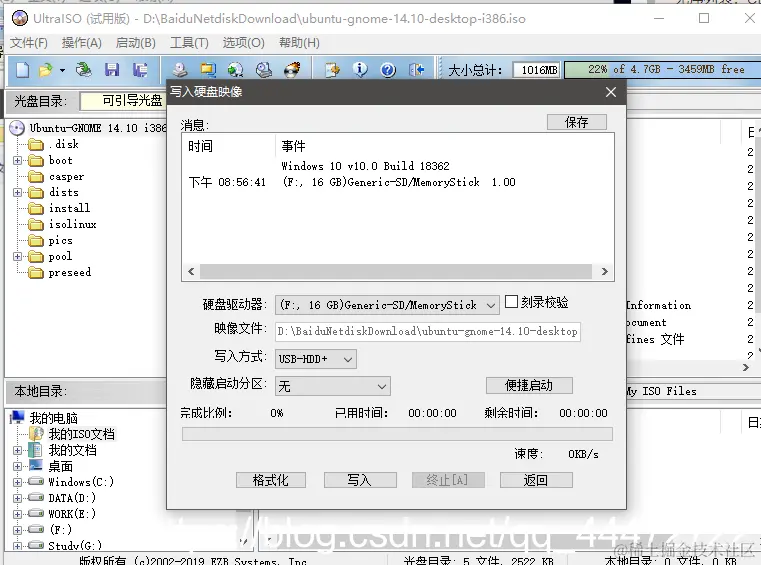The height and width of the screenshot is (565, 761).
Task: Click the 大小总计 1016MB field
Action: pos(537,70)
